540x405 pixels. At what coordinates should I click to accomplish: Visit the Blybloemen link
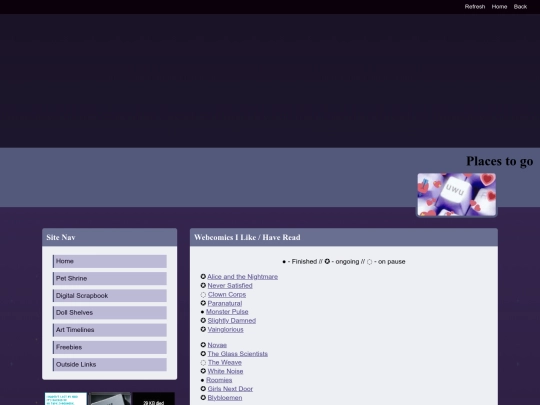[x=225, y=398]
